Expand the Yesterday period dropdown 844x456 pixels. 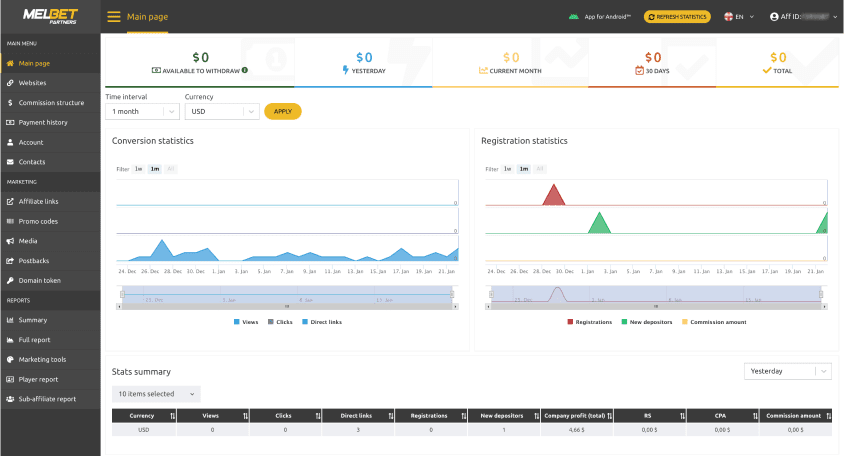(x=787, y=371)
